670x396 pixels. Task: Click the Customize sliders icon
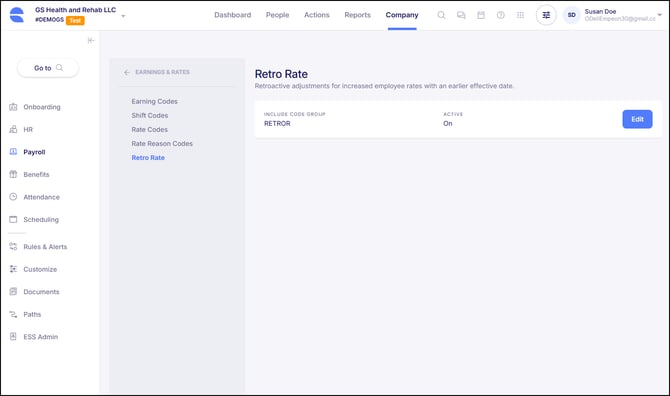pos(13,269)
